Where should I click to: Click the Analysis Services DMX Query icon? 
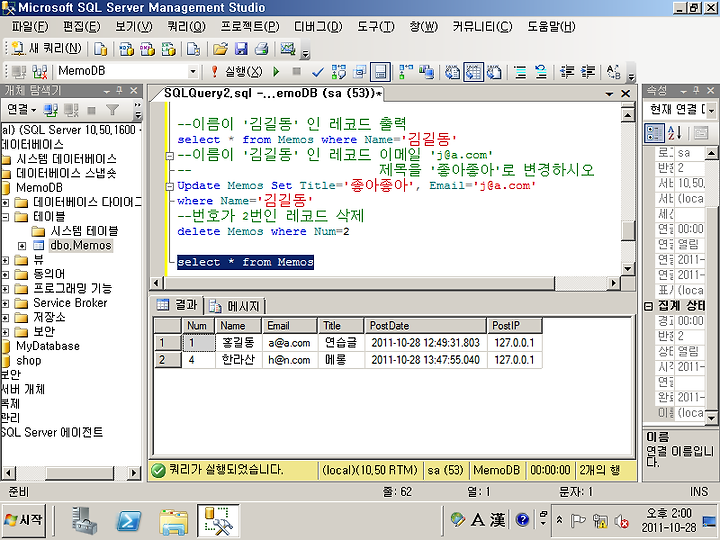coord(147,48)
